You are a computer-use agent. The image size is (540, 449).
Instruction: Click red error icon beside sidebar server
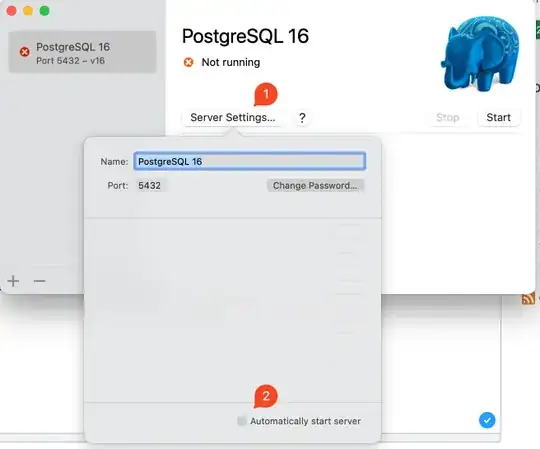pyautogui.click(x=24, y=52)
